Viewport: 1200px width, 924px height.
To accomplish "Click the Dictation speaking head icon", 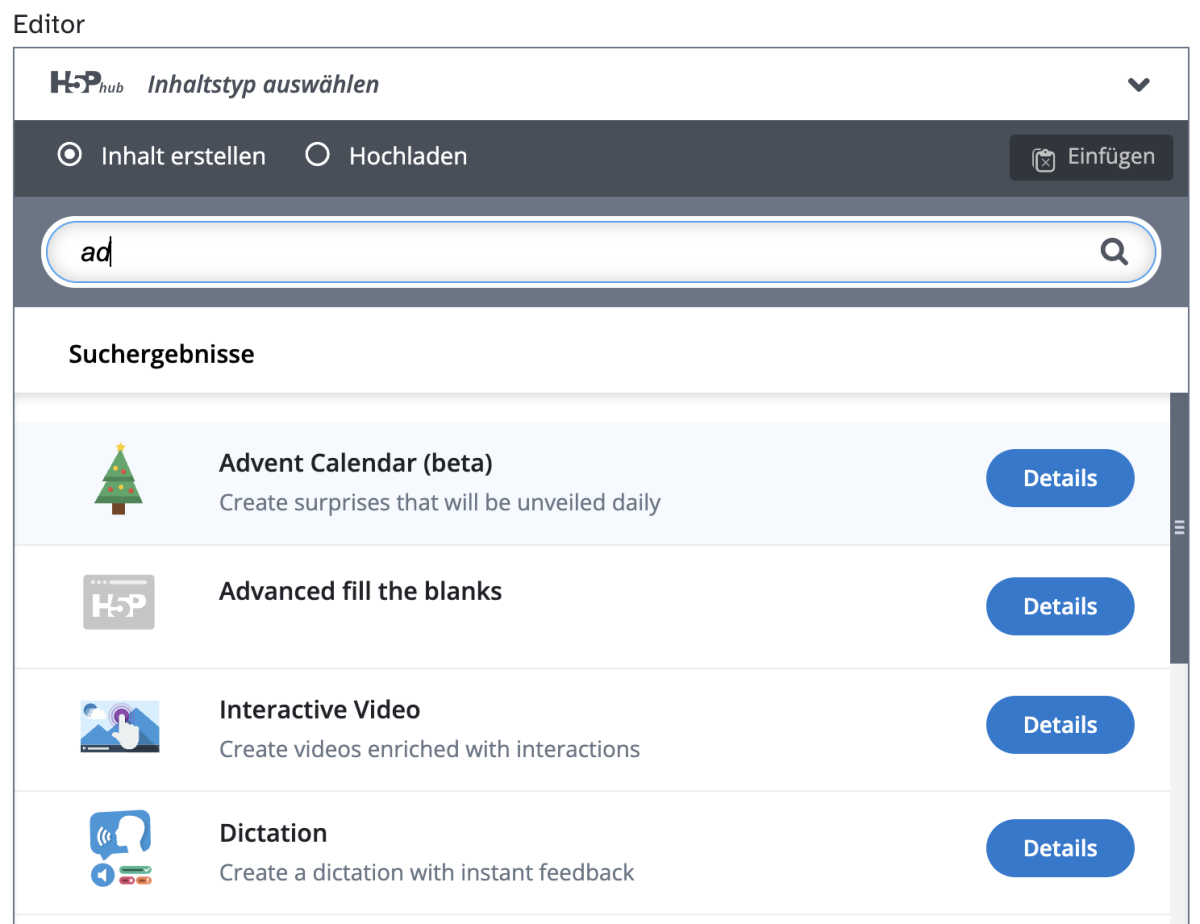I will [x=119, y=848].
